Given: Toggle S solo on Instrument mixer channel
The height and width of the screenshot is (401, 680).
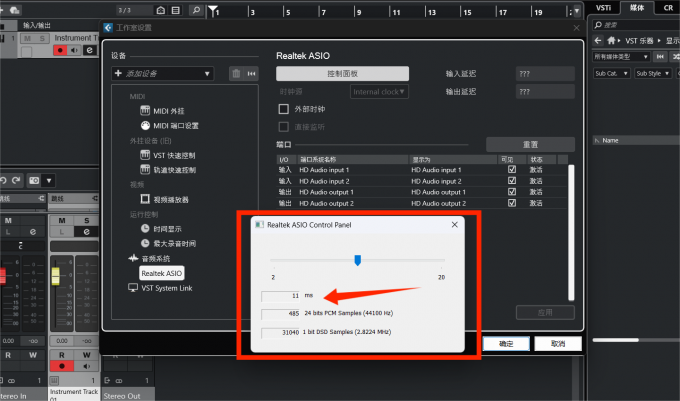Looking at the screenshot, I should (x=87, y=220).
